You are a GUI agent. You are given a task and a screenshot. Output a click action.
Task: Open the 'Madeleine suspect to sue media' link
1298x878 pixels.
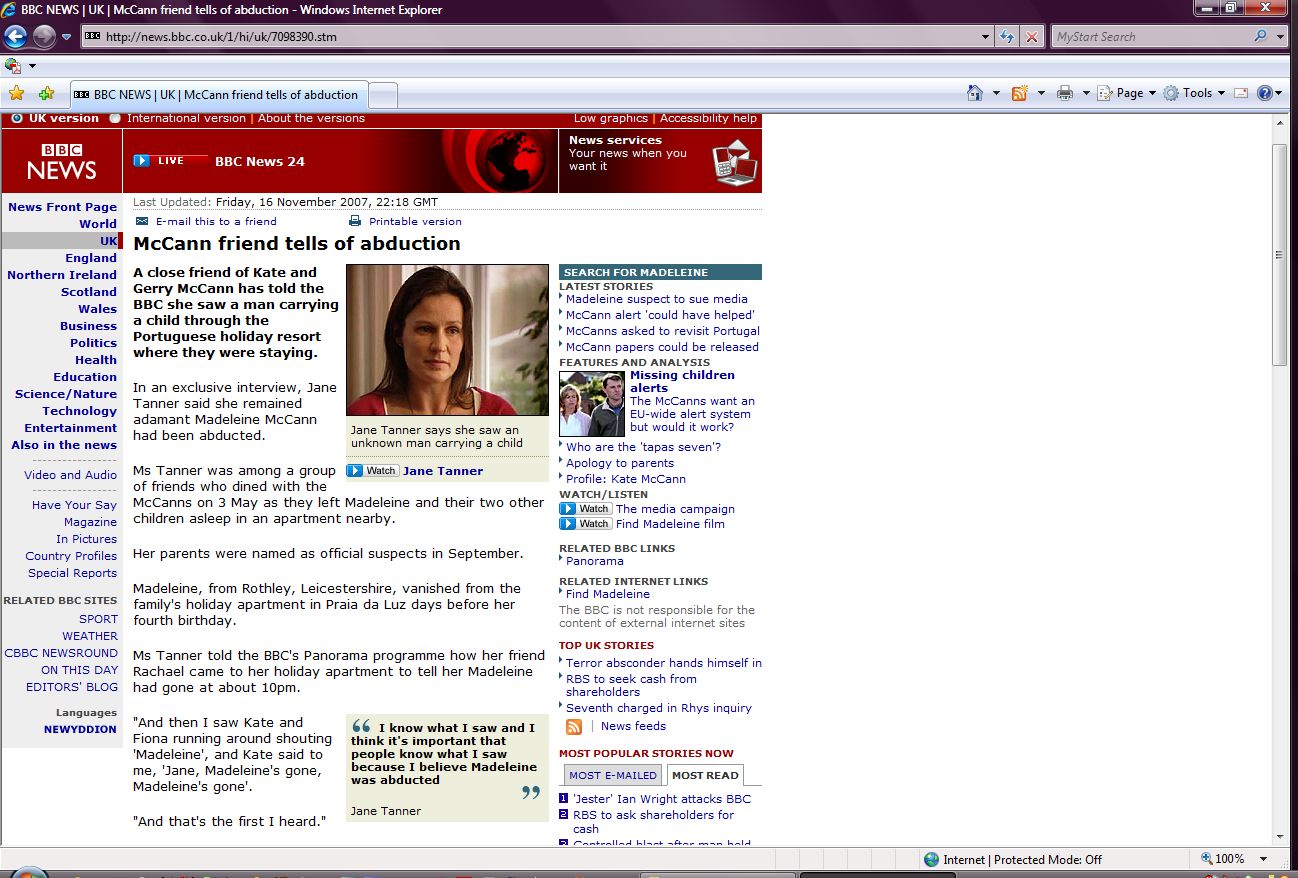pyautogui.click(x=656, y=299)
